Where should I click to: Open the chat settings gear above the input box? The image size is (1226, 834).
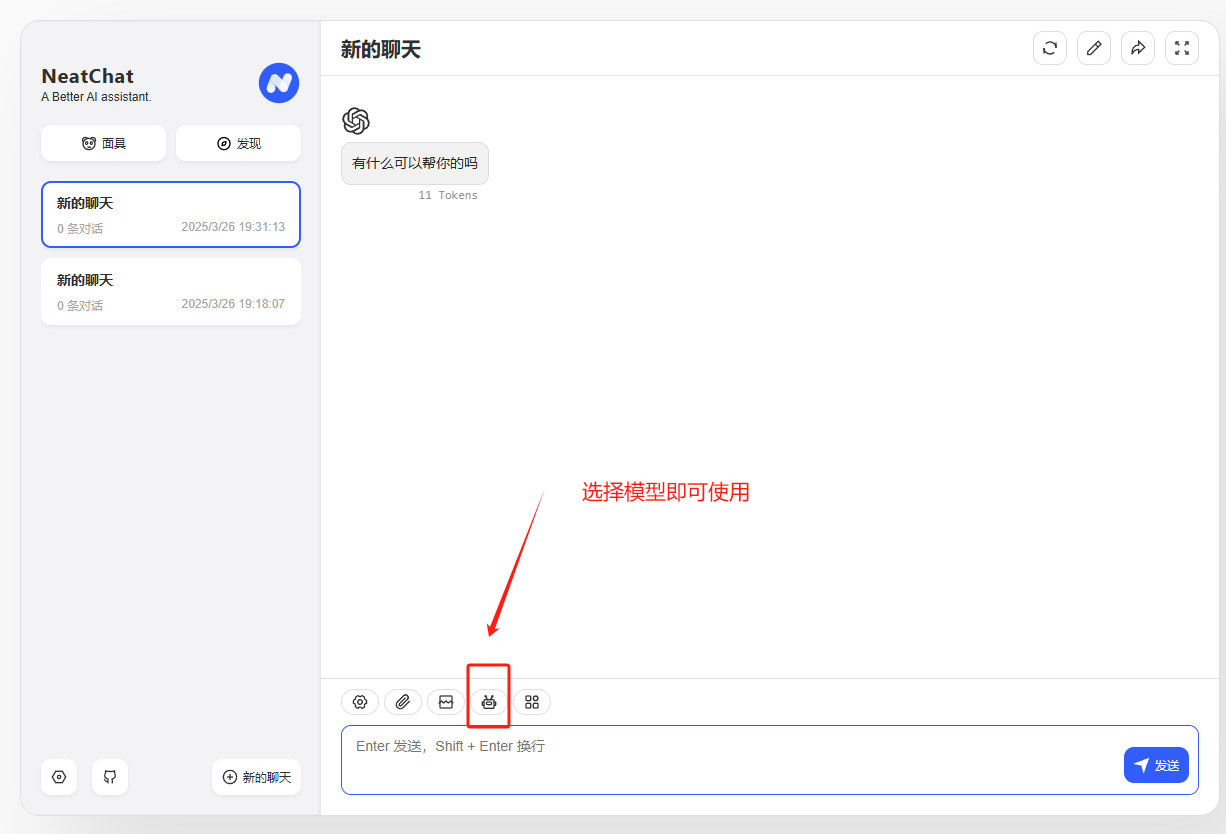tap(359, 702)
